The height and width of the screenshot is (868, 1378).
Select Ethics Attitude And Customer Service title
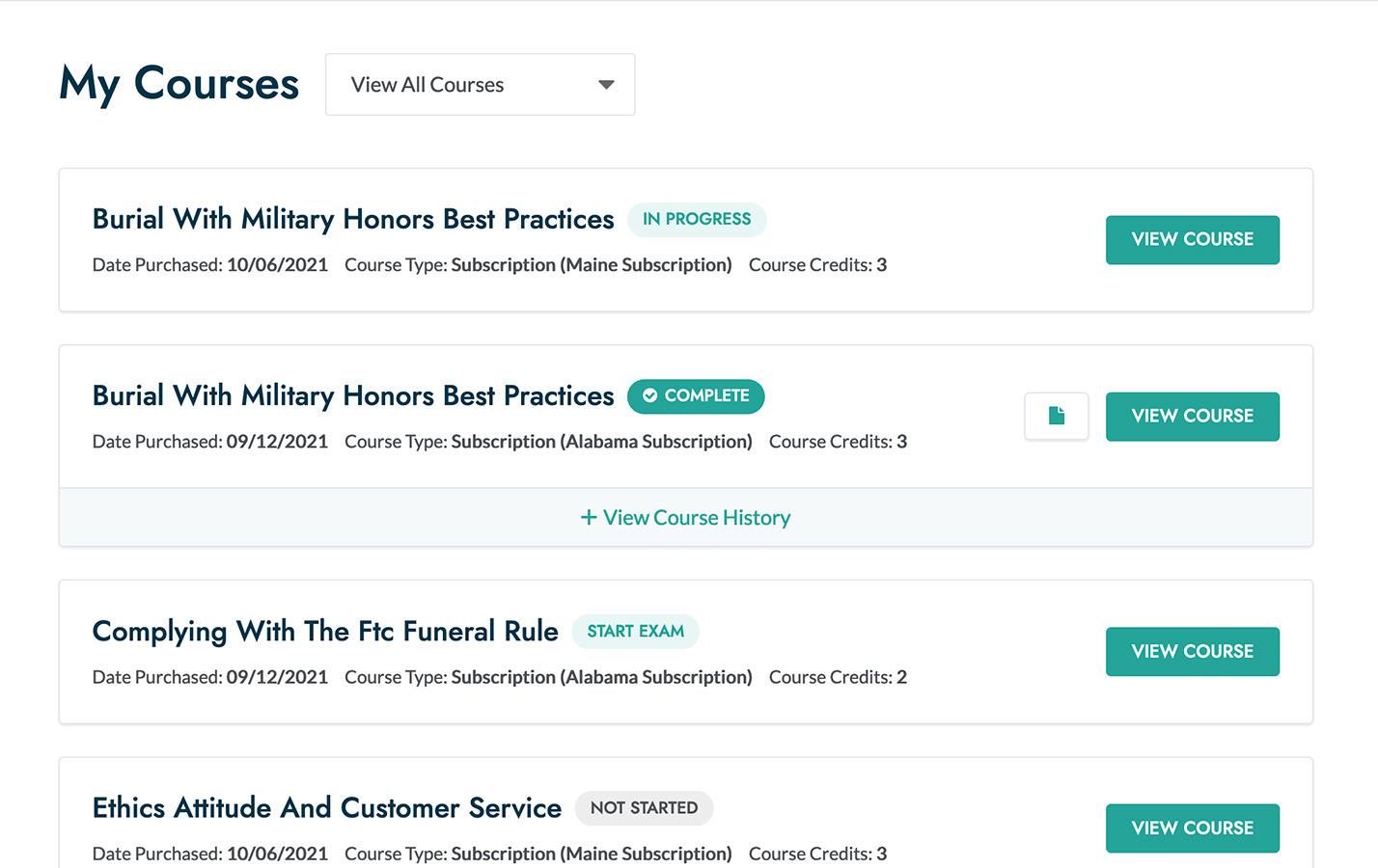click(x=326, y=807)
